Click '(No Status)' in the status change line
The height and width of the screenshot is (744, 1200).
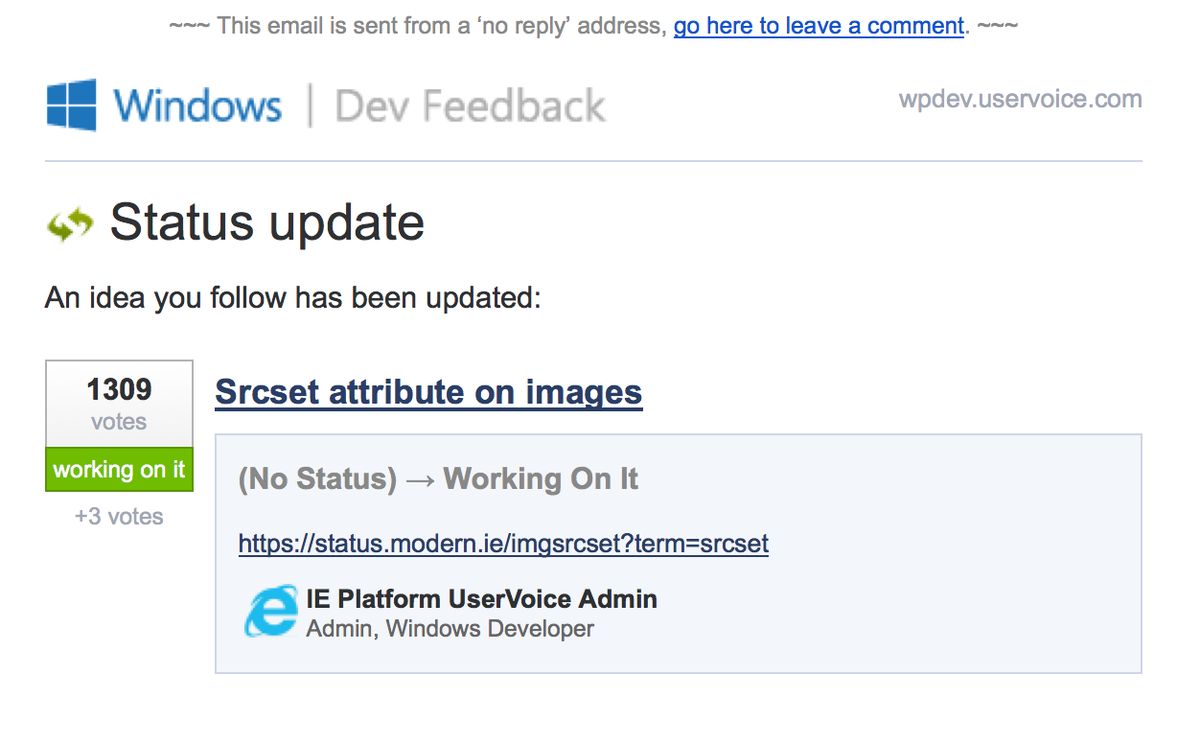317,479
